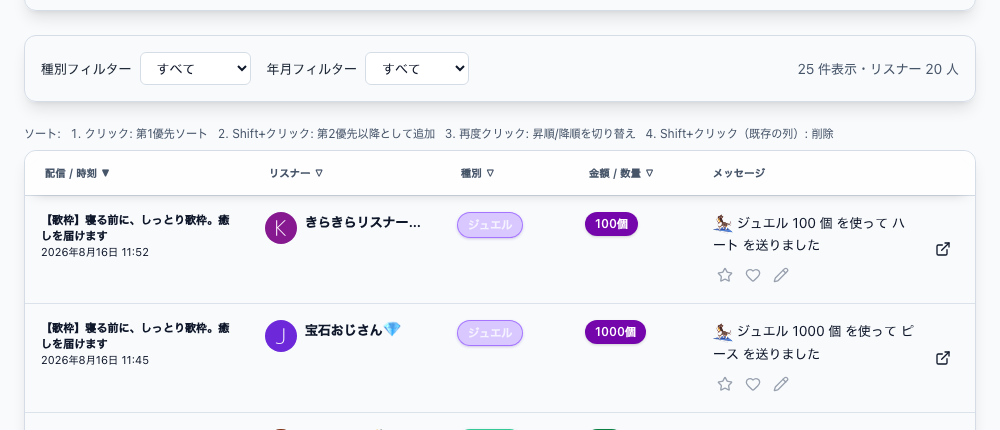Click stream title above the 11:45 timestamp
The width and height of the screenshot is (1000, 430).
click(136, 336)
